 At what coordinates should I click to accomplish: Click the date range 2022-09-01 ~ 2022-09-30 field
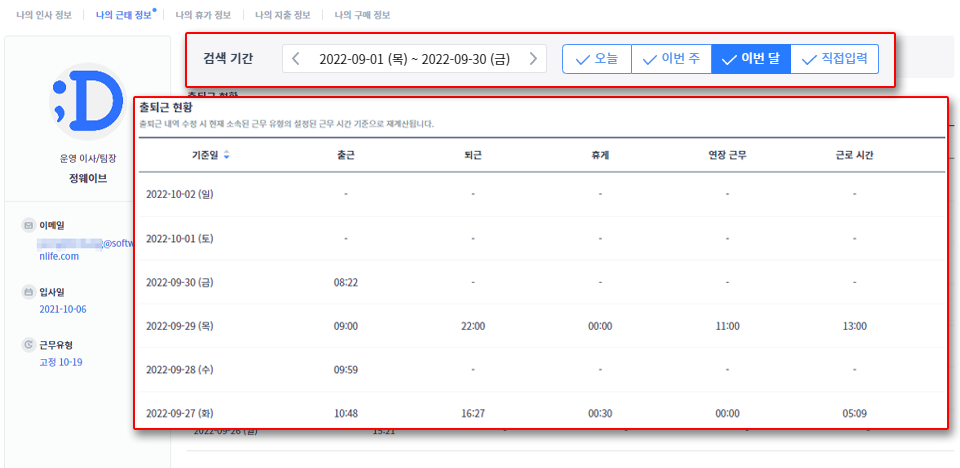pyautogui.click(x=414, y=59)
